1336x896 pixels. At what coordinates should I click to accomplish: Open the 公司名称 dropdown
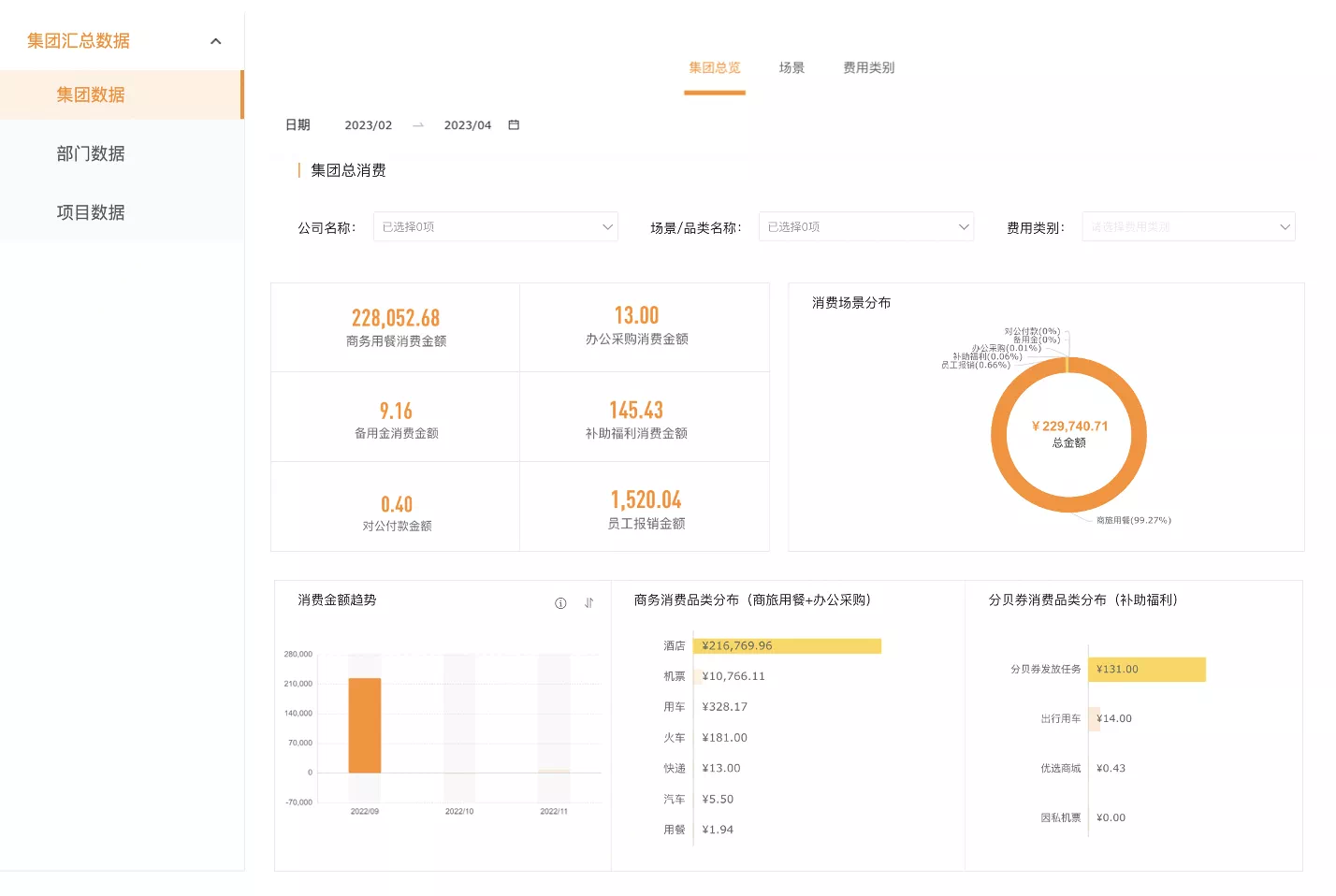click(495, 227)
